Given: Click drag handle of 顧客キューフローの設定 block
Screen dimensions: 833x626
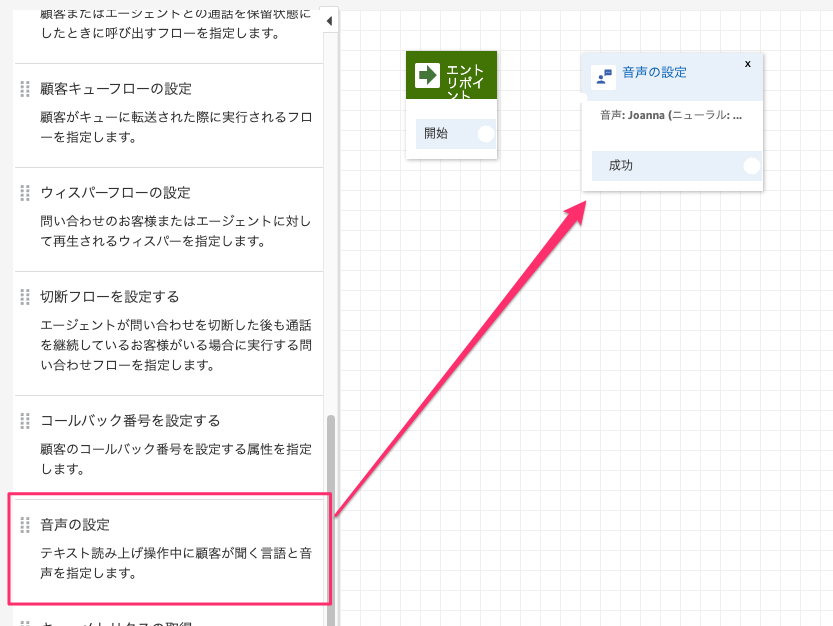Looking at the screenshot, I should click(25, 89).
